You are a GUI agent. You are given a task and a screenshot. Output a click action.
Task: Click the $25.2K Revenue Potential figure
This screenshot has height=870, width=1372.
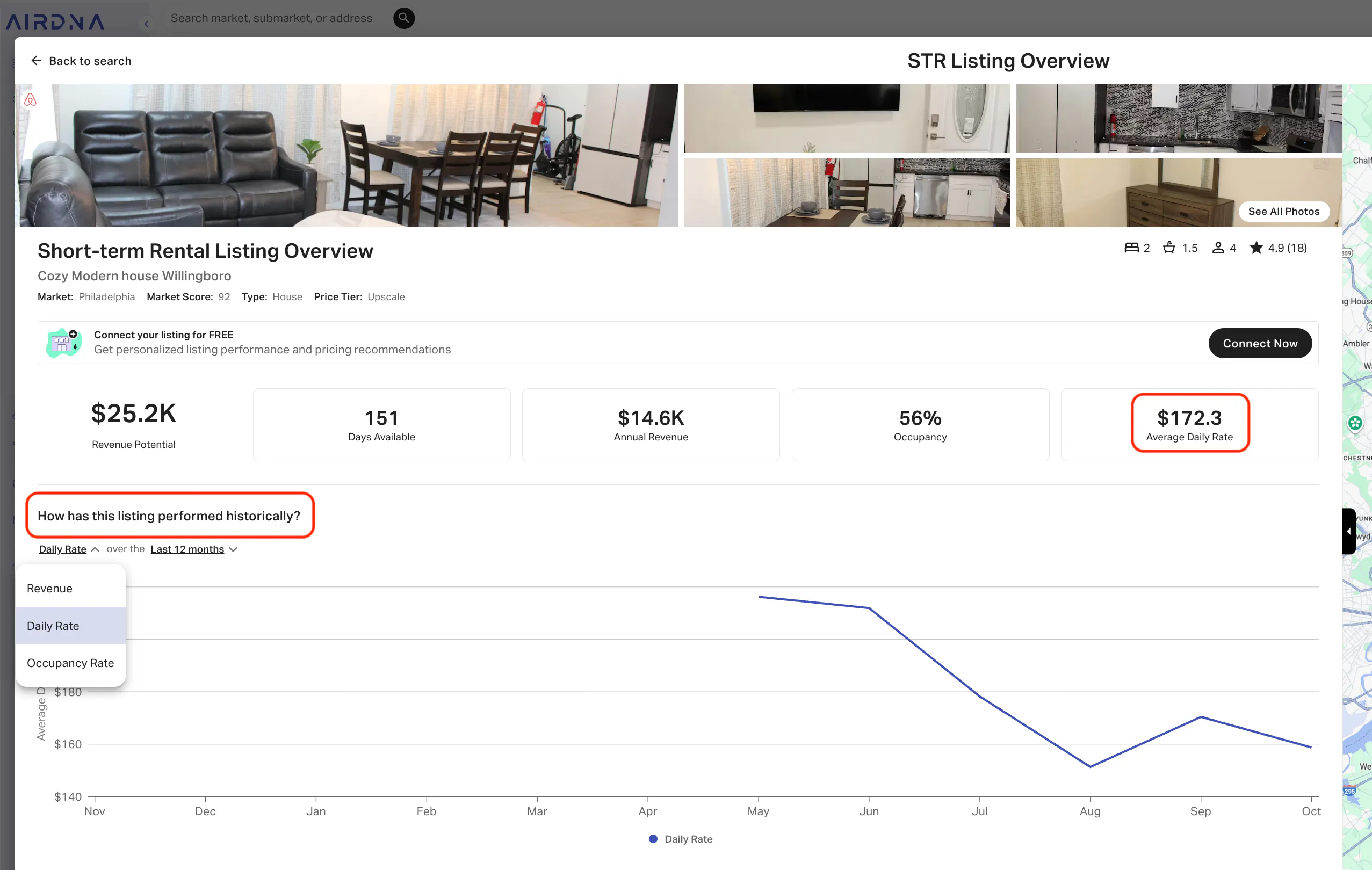pyautogui.click(x=134, y=414)
